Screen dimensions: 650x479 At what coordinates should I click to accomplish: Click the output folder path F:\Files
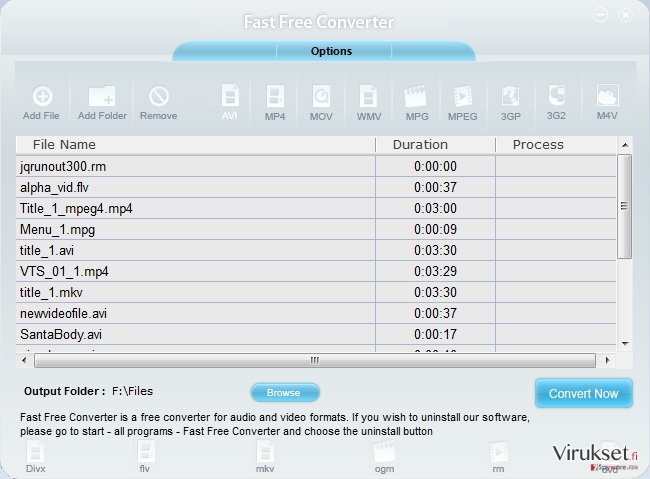click(132, 391)
